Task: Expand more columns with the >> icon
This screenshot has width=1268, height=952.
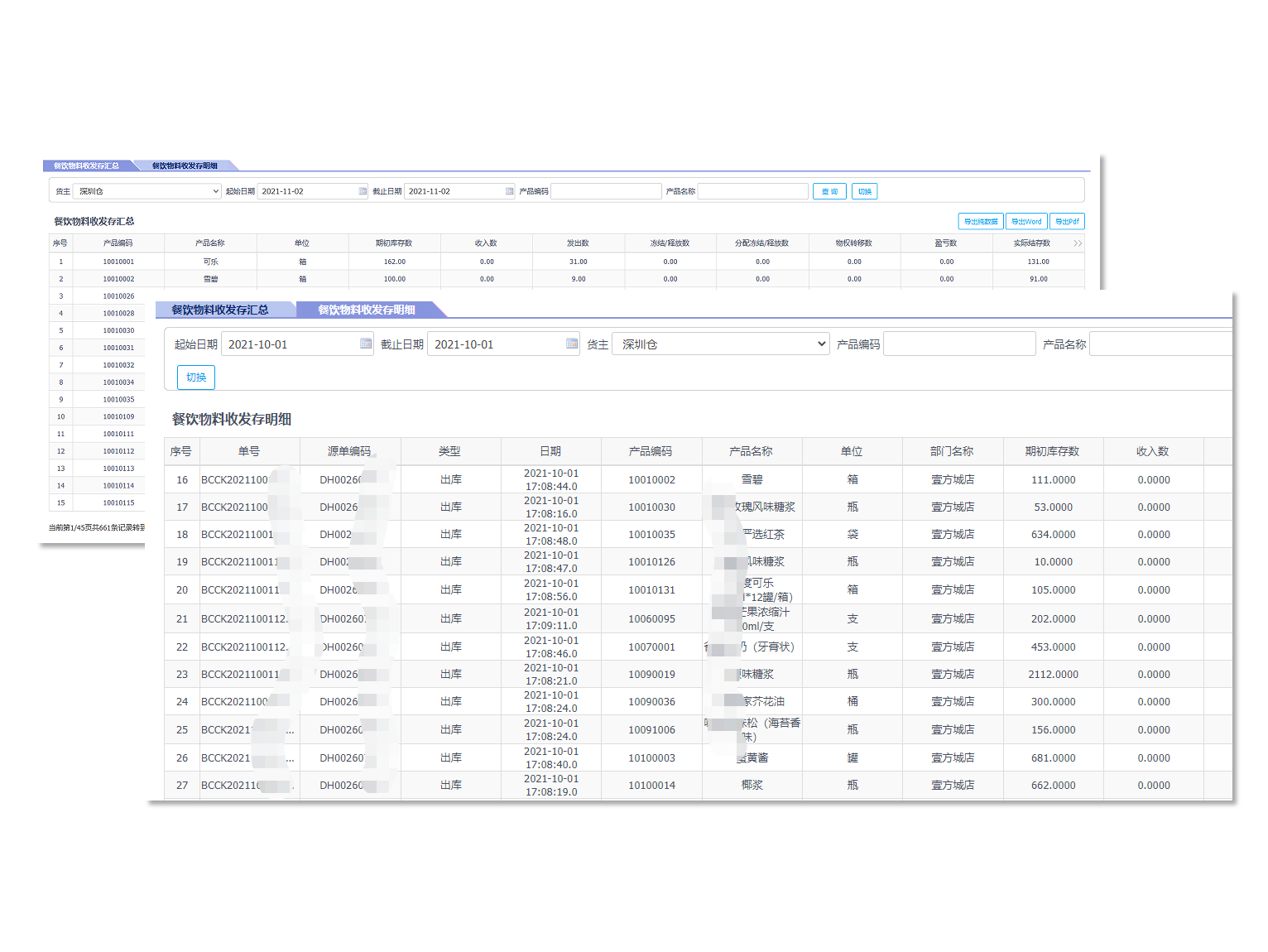Action: [x=1077, y=243]
